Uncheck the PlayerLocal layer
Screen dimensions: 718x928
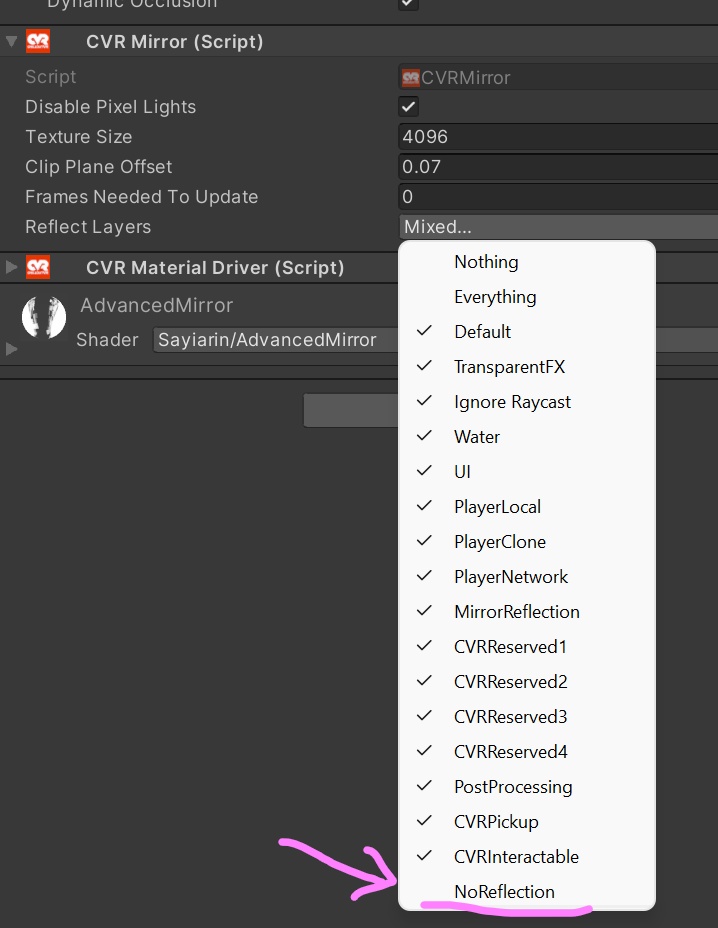tap(527, 506)
